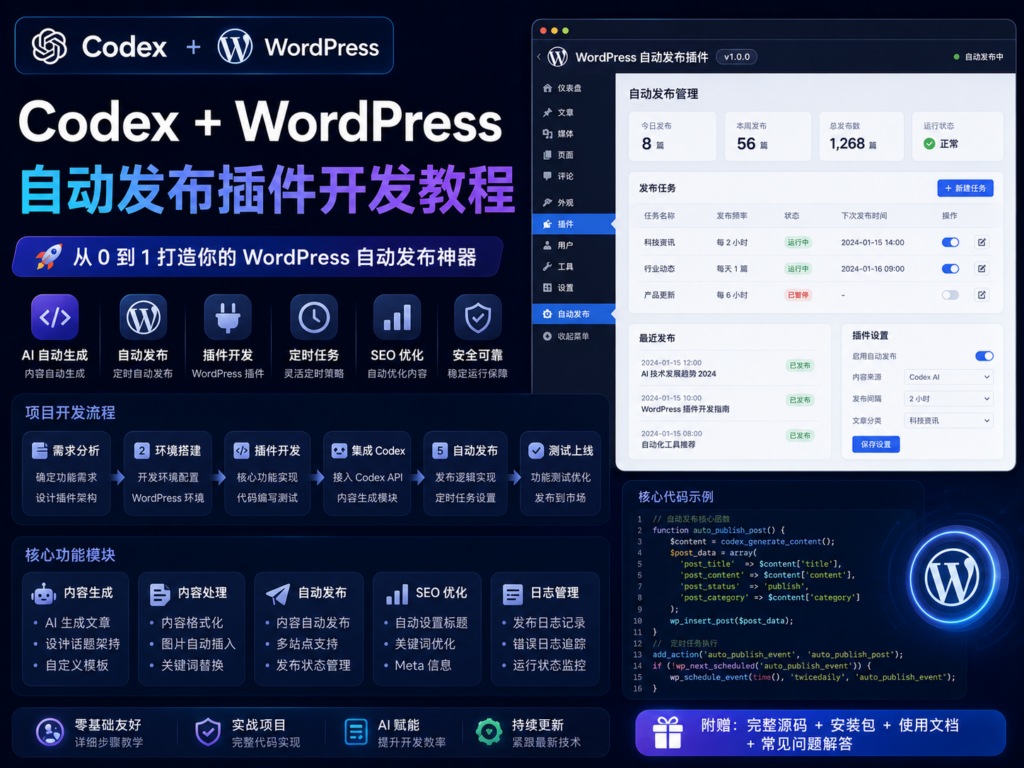Viewport: 1024px width, 768px height.
Task: Click the 需求分析 workflow step card
Action: point(67,473)
